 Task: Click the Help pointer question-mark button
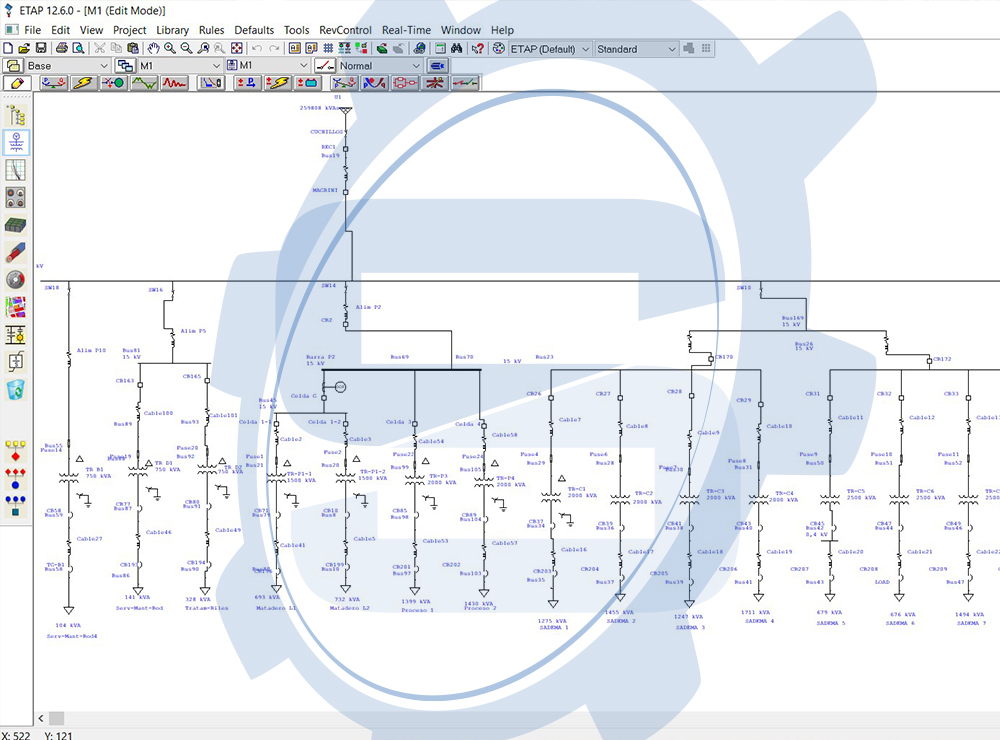click(478, 48)
